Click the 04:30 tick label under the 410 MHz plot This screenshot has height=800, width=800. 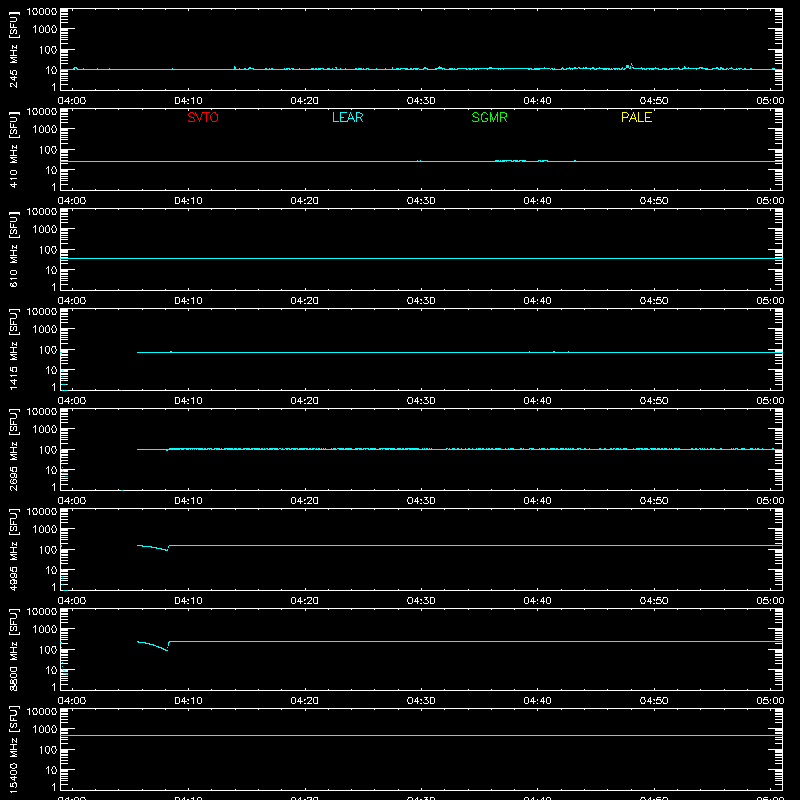pyautogui.click(x=421, y=201)
